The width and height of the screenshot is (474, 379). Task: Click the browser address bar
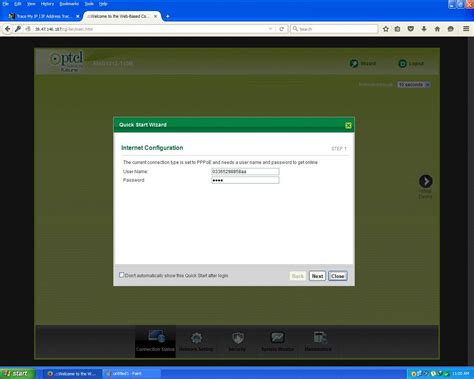click(150, 29)
